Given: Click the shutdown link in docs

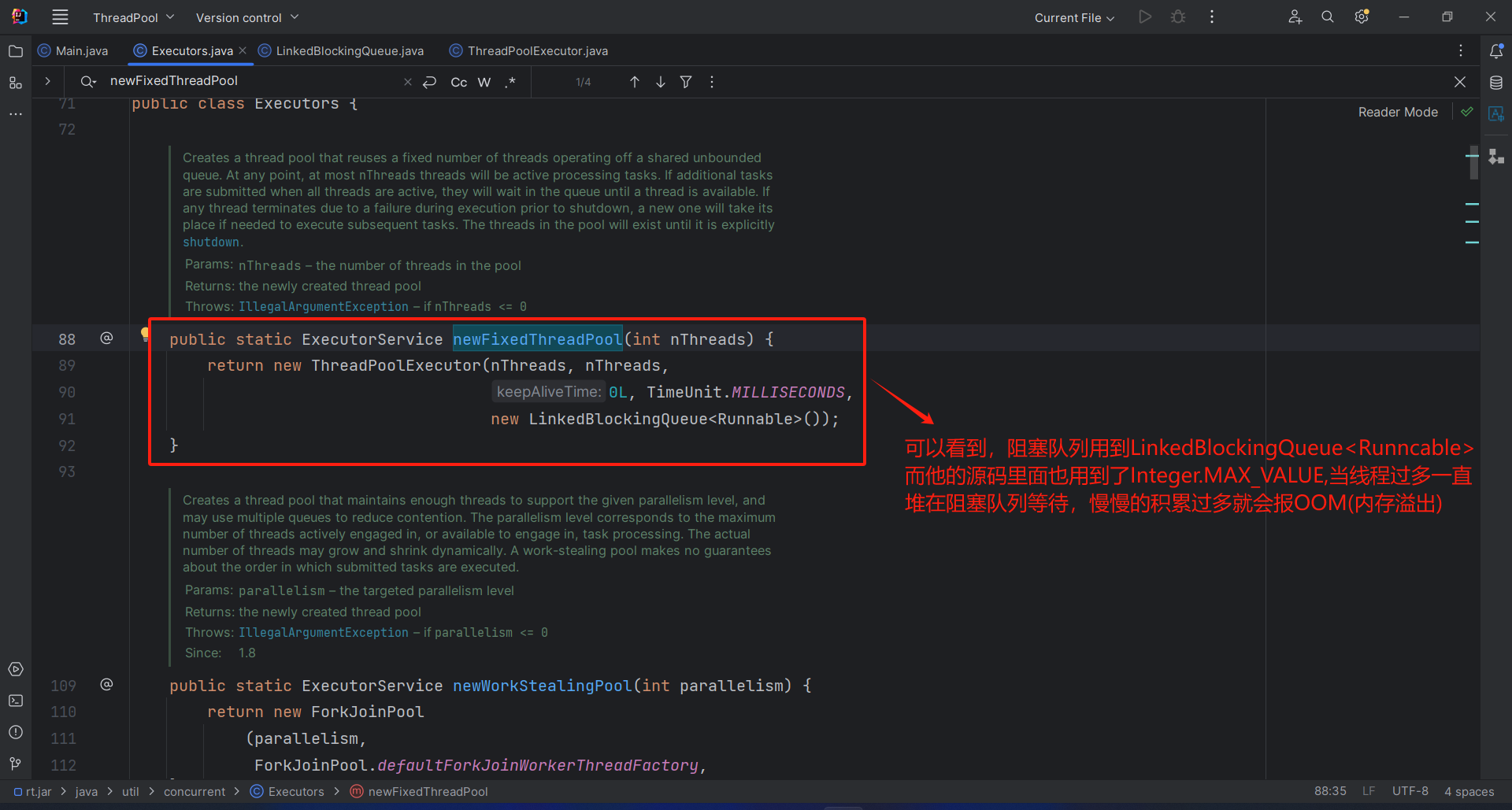Looking at the screenshot, I should pos(211,242).
